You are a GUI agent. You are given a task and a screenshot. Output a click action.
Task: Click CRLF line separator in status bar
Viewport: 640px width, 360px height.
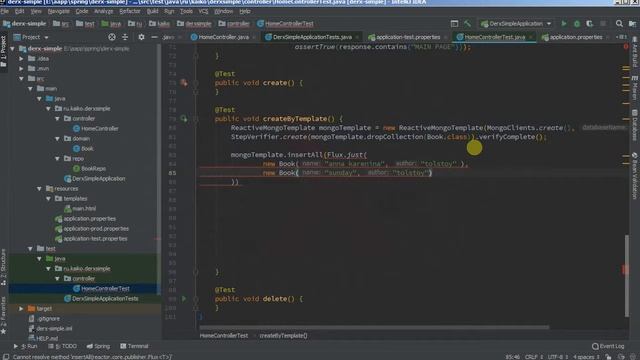point(533,357)
